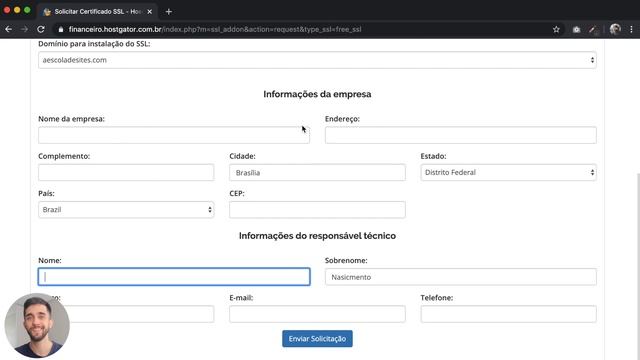Click the pen extension icon
This screenshot has height=360, width=640.
click(x=593, y=29)
